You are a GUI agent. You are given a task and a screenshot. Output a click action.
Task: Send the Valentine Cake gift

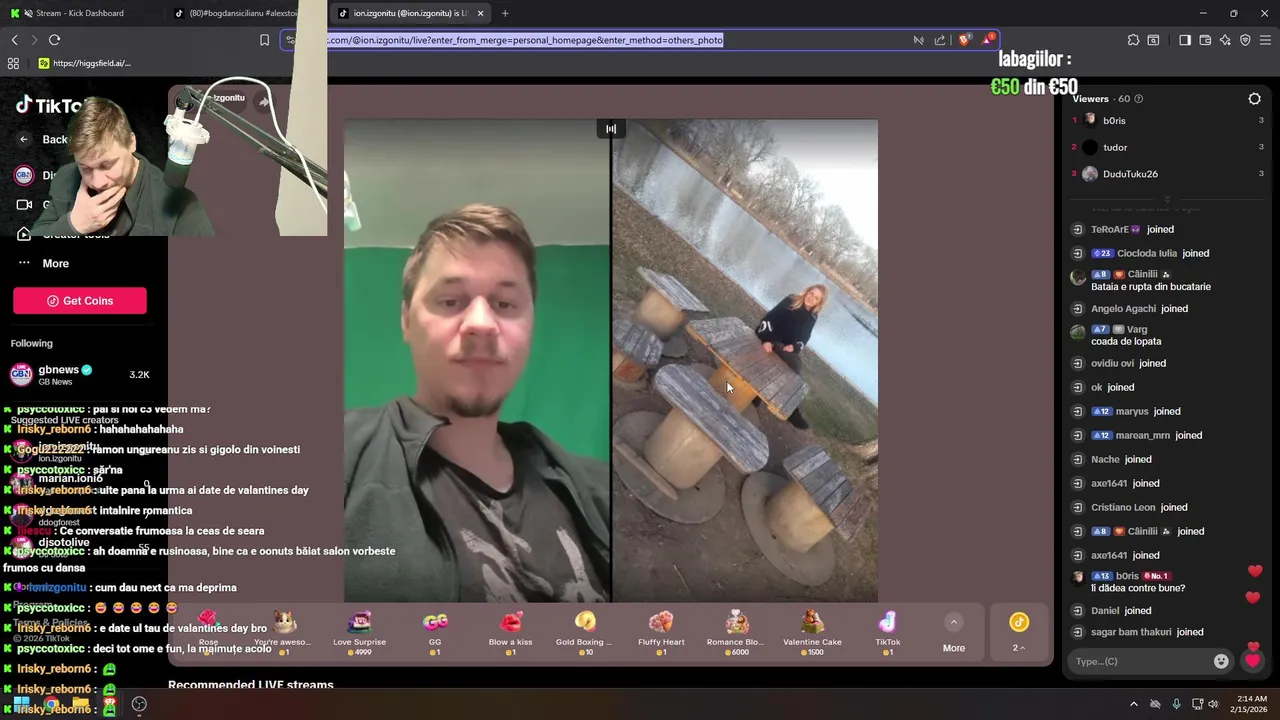tap(812, 633)
